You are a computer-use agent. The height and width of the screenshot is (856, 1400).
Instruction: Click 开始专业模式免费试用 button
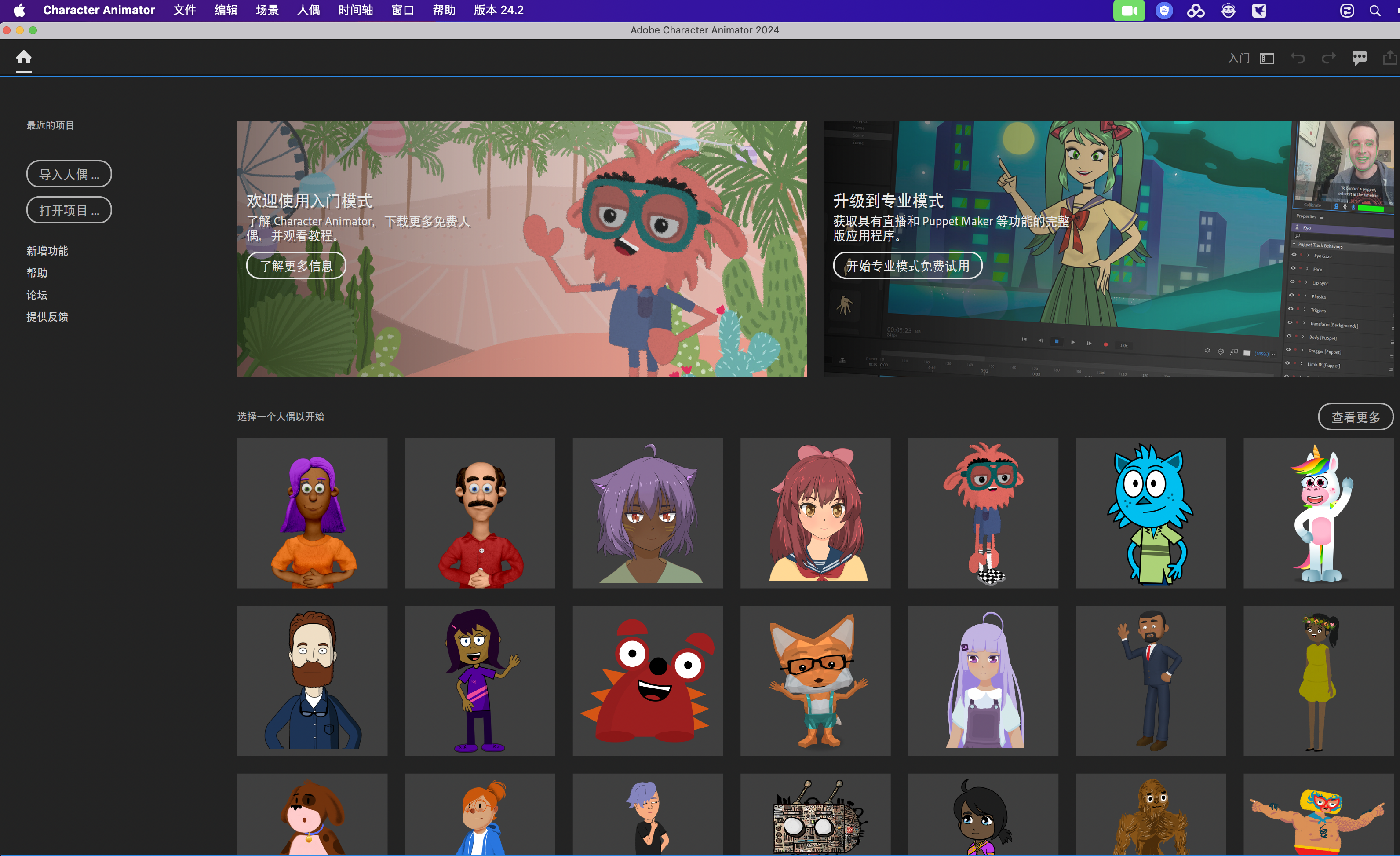click(x=908, y=265)
